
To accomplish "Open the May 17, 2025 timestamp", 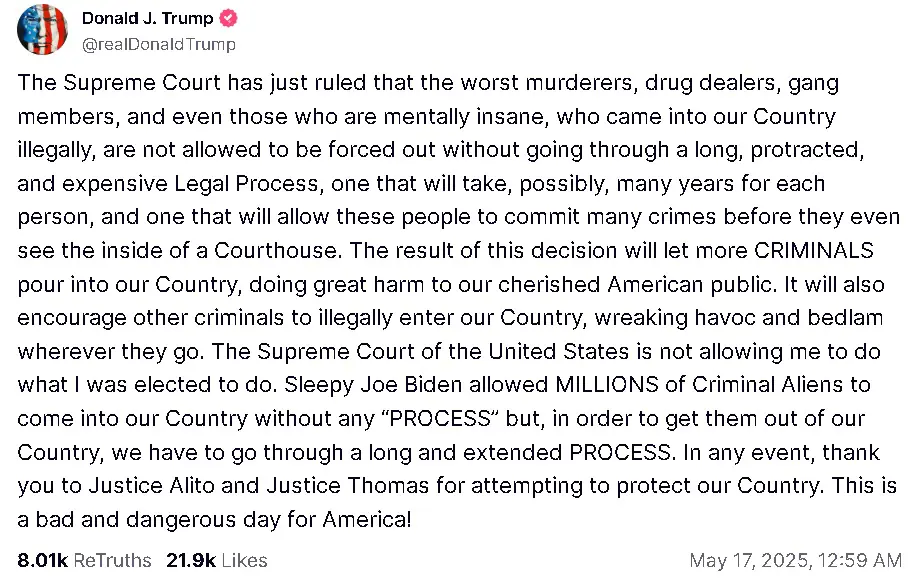I will [795, 560].
